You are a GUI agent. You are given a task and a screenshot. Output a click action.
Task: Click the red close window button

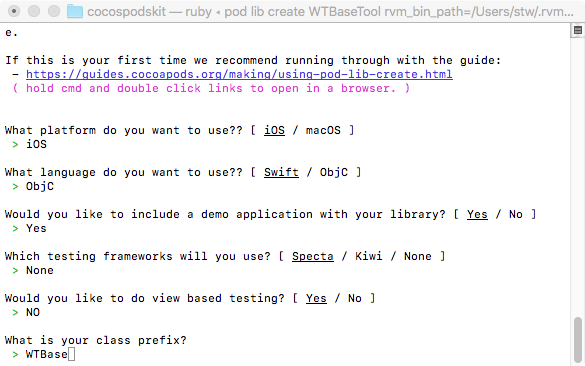14,11
